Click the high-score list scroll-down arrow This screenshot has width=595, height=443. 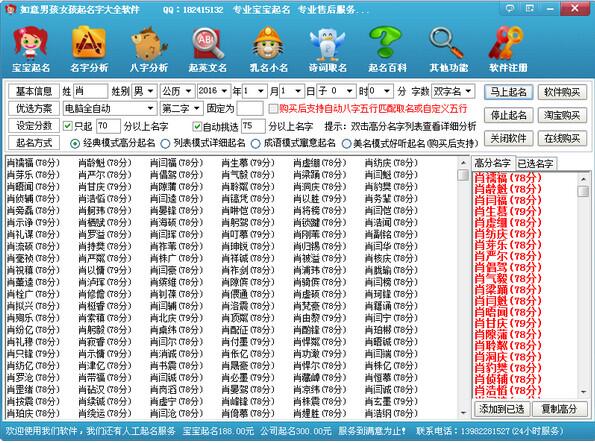coord(583,392)
